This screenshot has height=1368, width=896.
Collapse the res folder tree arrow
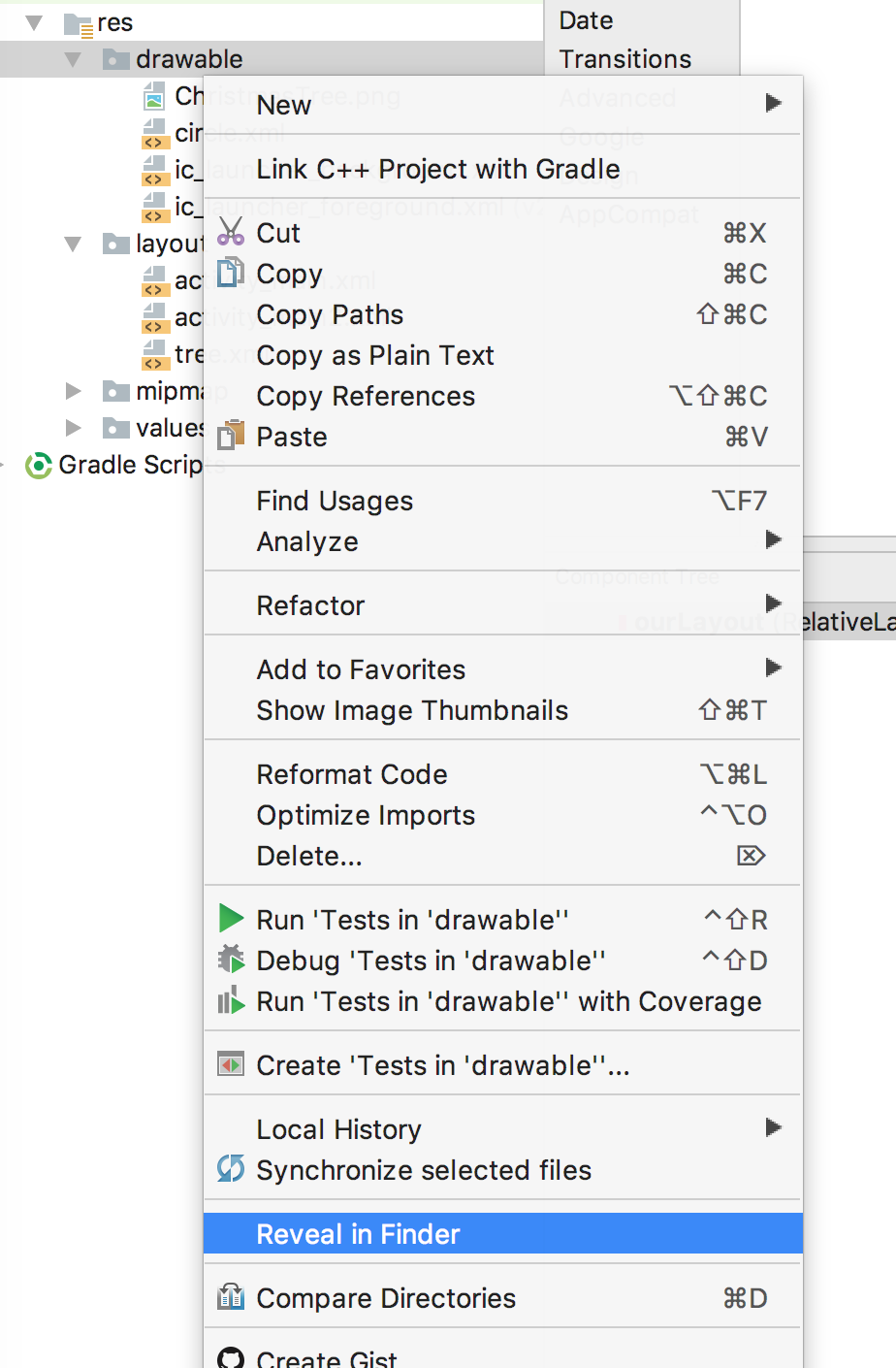(34, 23)
